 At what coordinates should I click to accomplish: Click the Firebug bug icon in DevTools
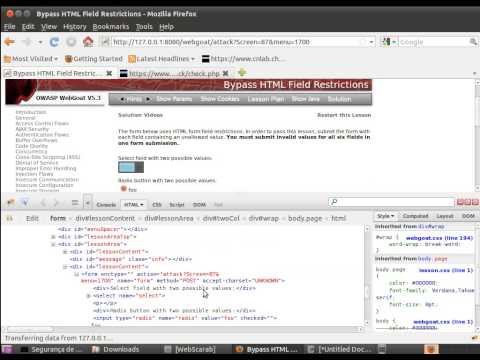pyautogui.click(x=11, y=203)
